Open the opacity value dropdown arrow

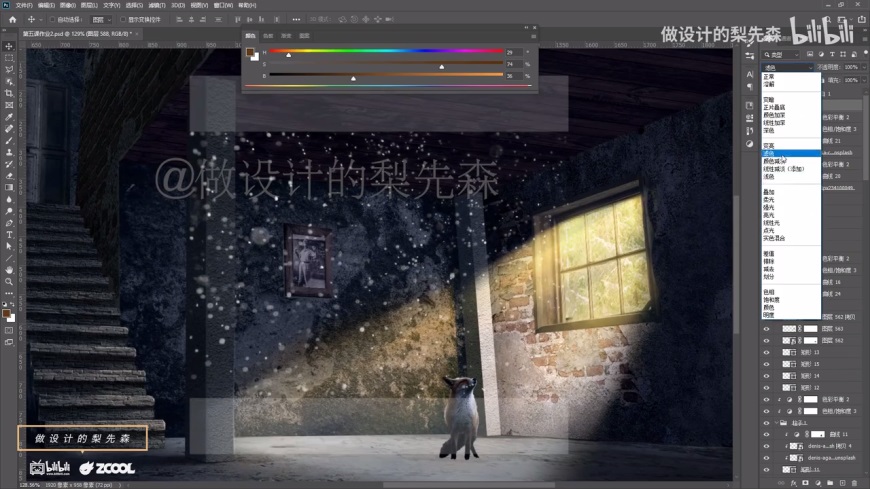point(864,67)
